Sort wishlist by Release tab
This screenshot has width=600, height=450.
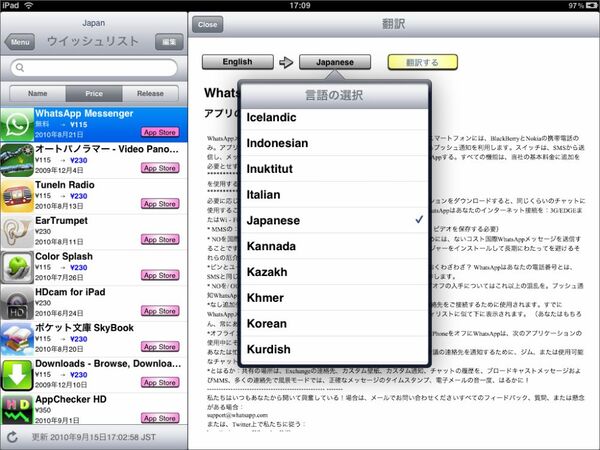click(150, 93)
